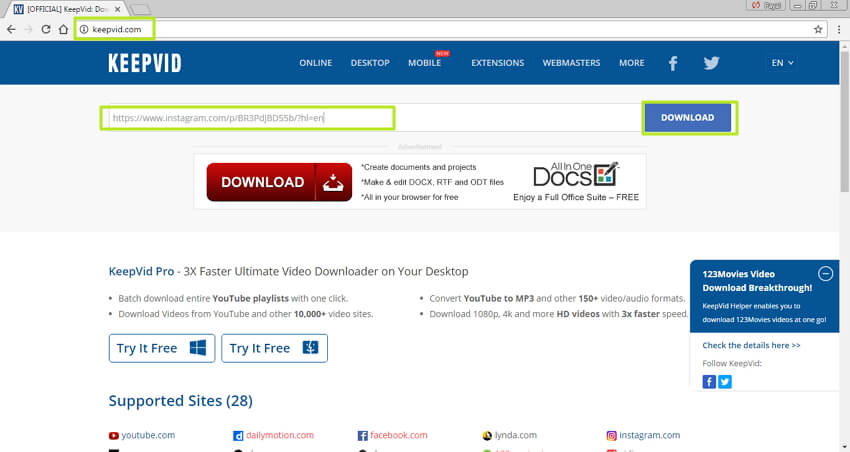This screenshot has height=452, width=850.
Task: Collapse the 123Movies popup with minus icon
Action: click(x=825, y=274)
